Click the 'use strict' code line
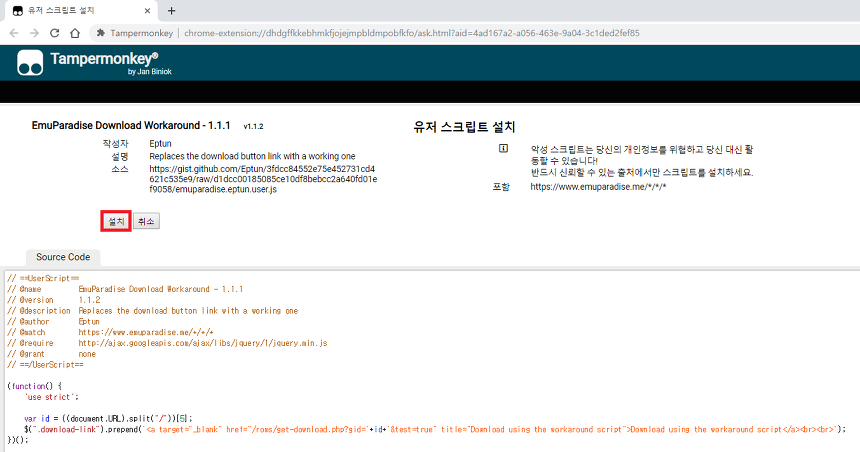Image resolution: width=860 pixels, height=452 pixels. click(x=52, y=397)
